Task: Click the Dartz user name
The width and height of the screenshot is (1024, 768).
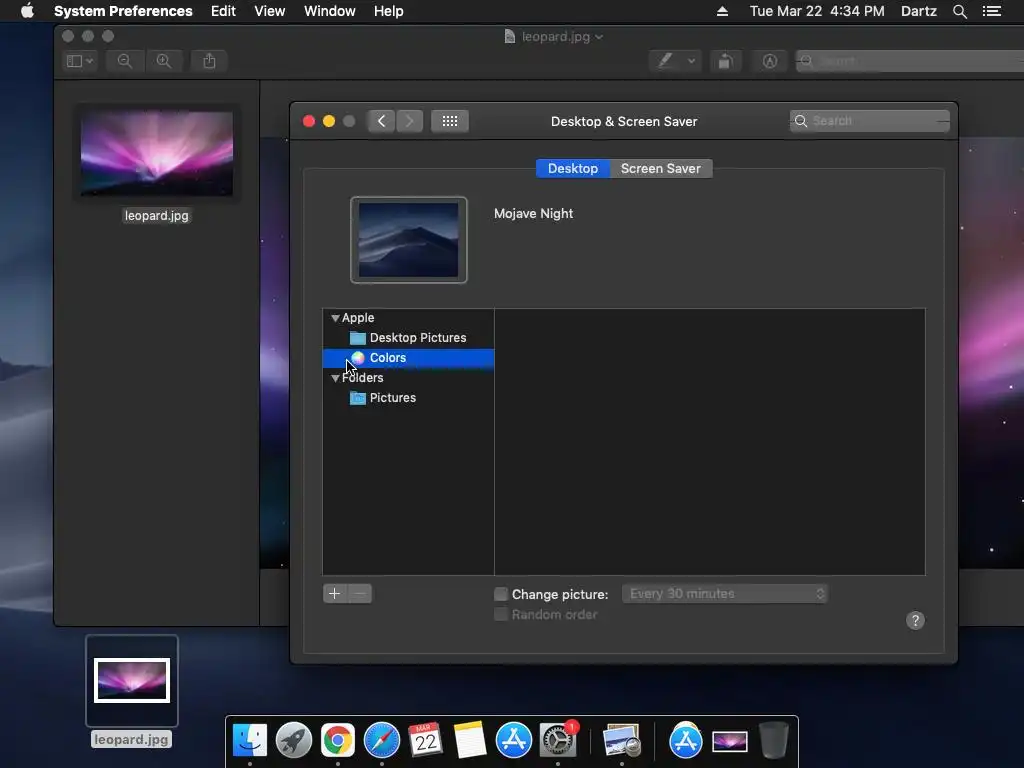Action: pos(918,11)
